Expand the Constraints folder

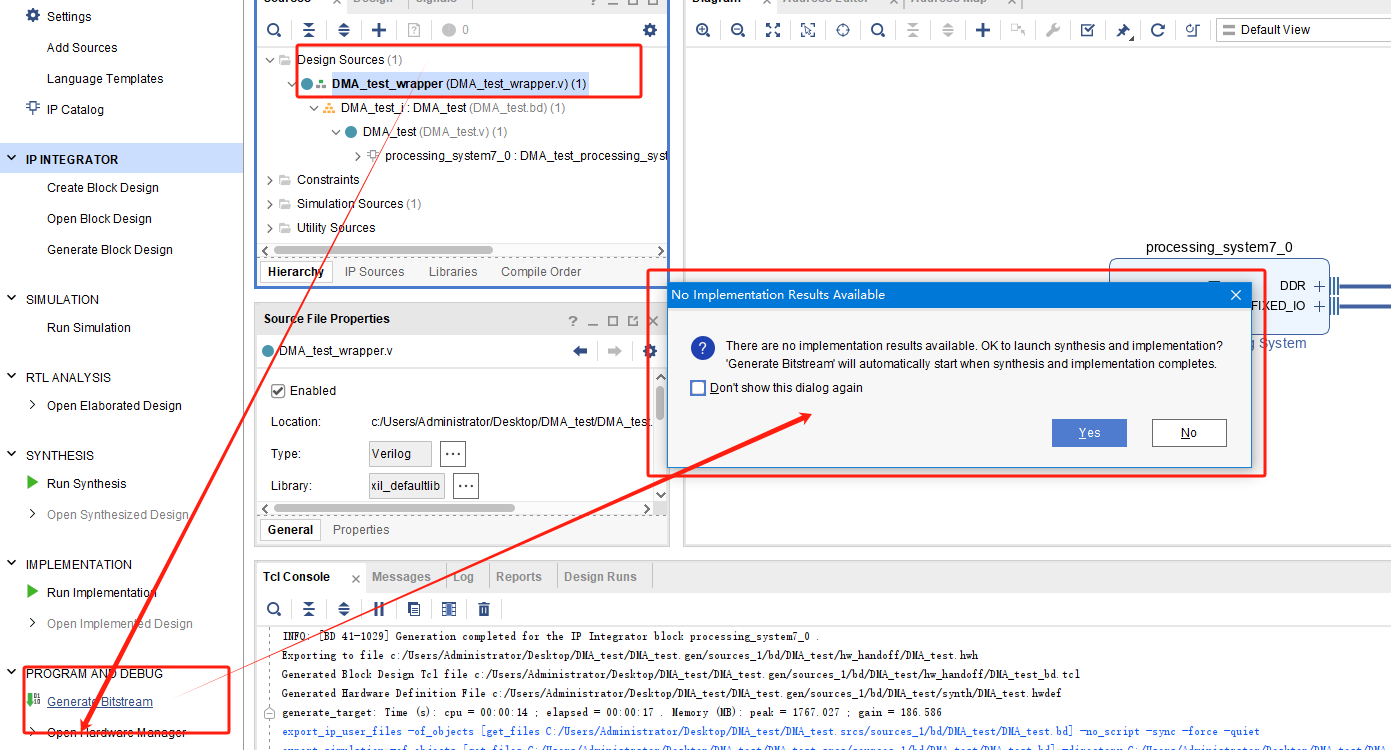click(x=270, y=180)
